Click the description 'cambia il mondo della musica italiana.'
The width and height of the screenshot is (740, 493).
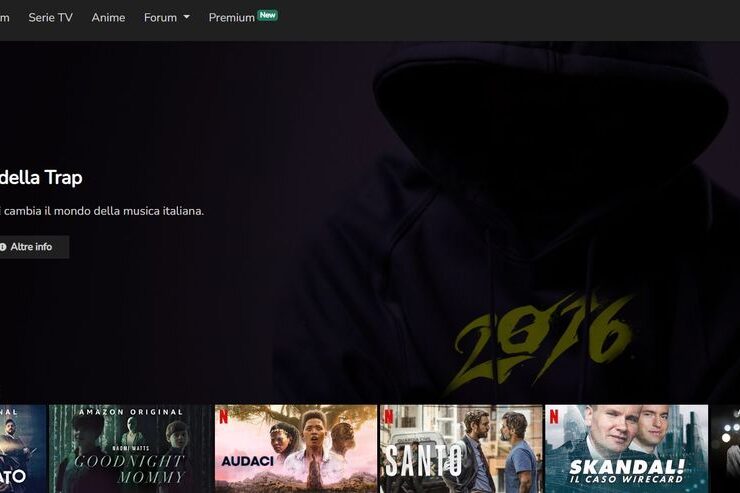click(104, 211)
